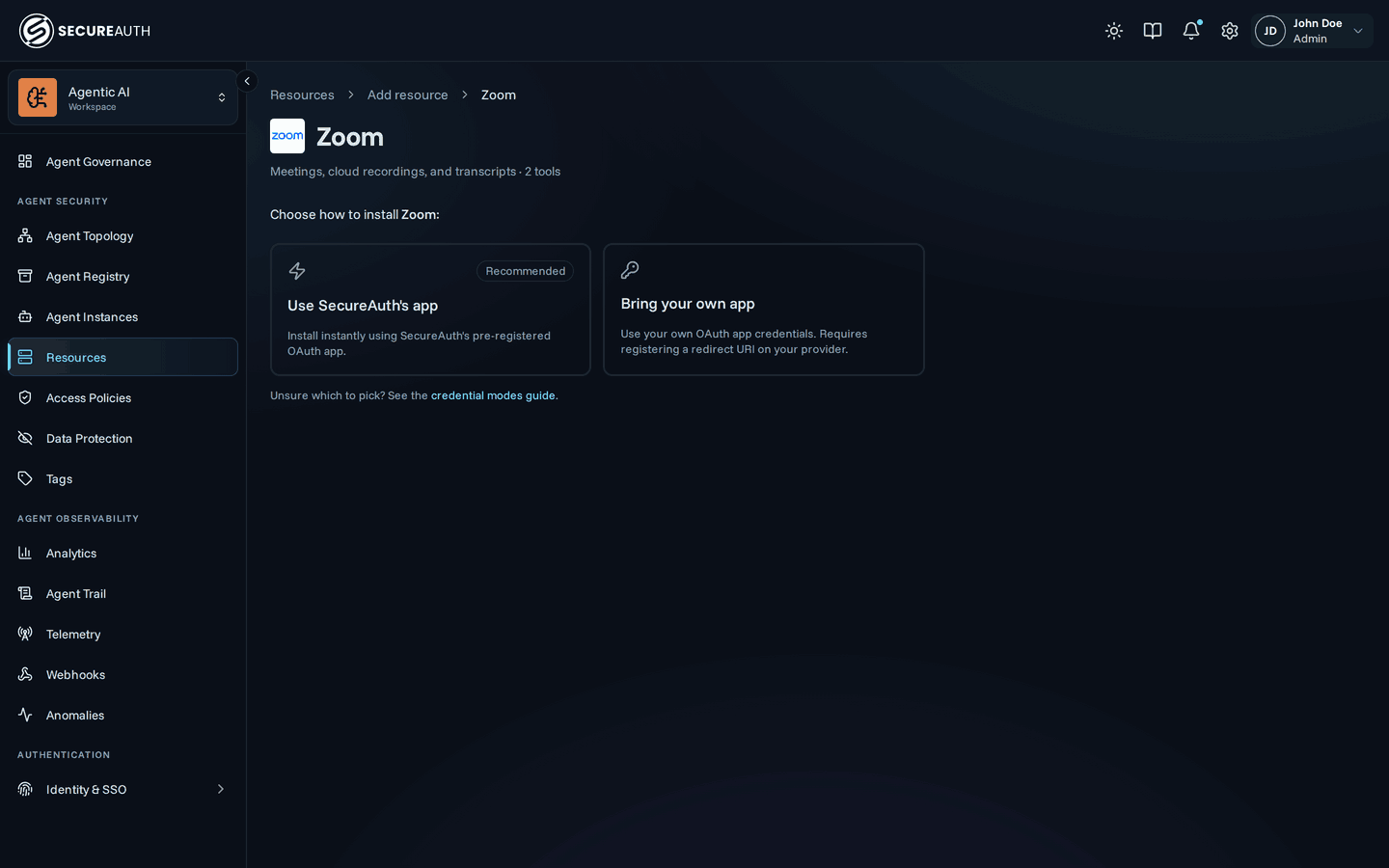Image resolution: width=1389 pixels, height=868 pixels.
Task: Click the SecureAuth logo
Action: (85, 31)
